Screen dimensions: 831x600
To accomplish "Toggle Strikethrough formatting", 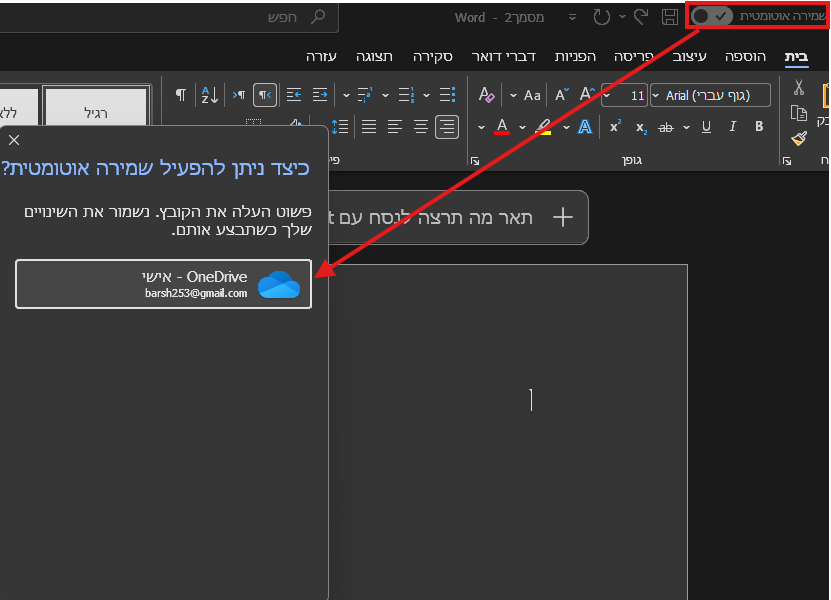I will (x=666, y=127).
